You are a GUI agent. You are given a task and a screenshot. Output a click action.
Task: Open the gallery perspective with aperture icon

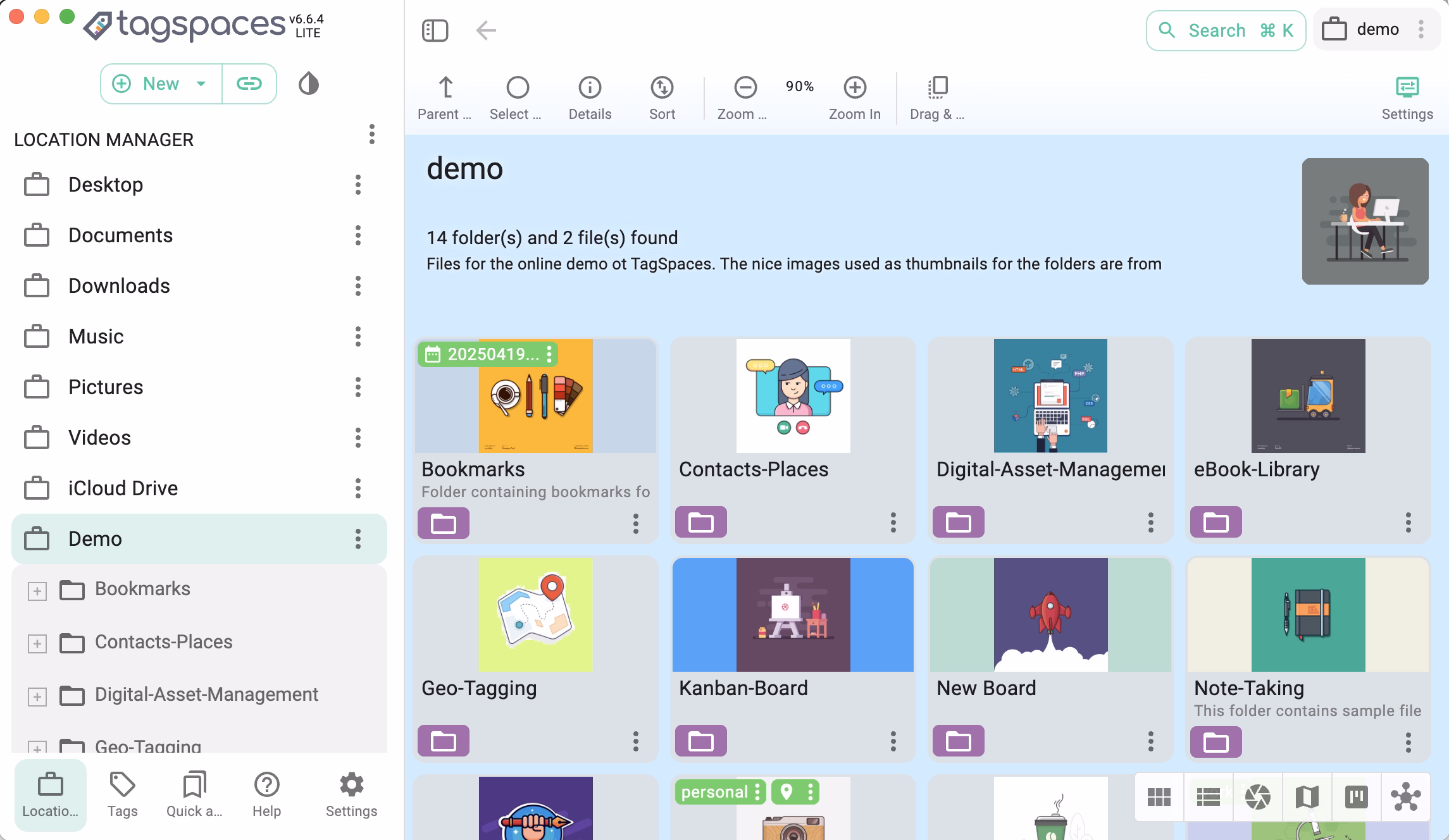click(1257, 797)
